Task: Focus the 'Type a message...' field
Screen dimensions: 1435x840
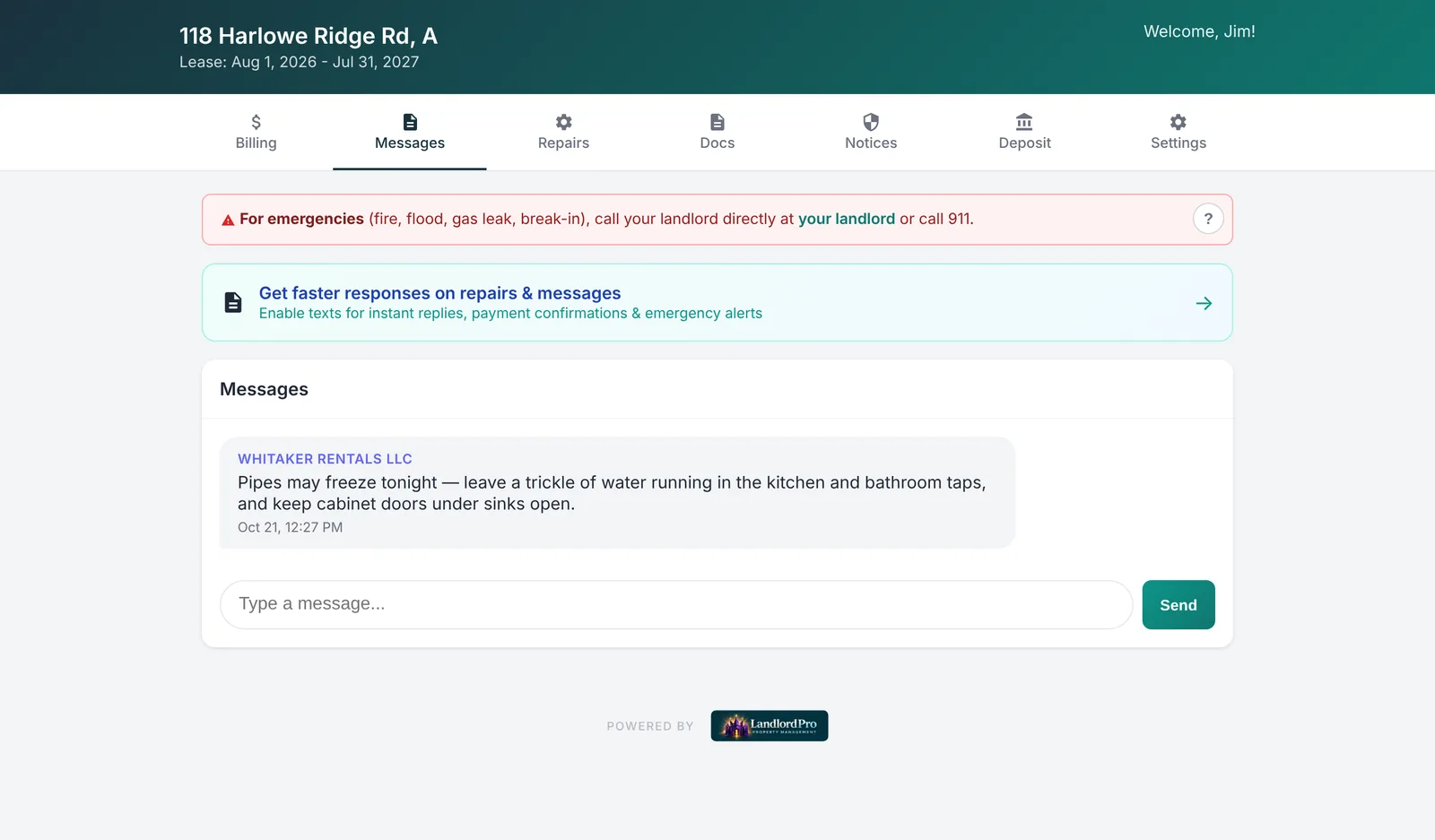Action: (676, 604)
